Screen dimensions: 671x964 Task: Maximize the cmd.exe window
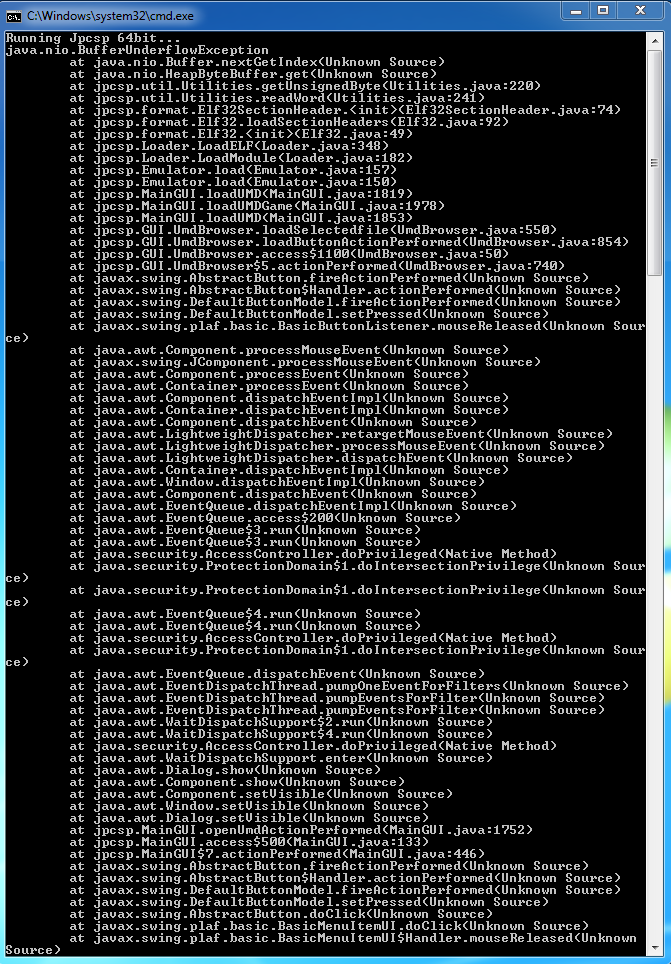603,10
